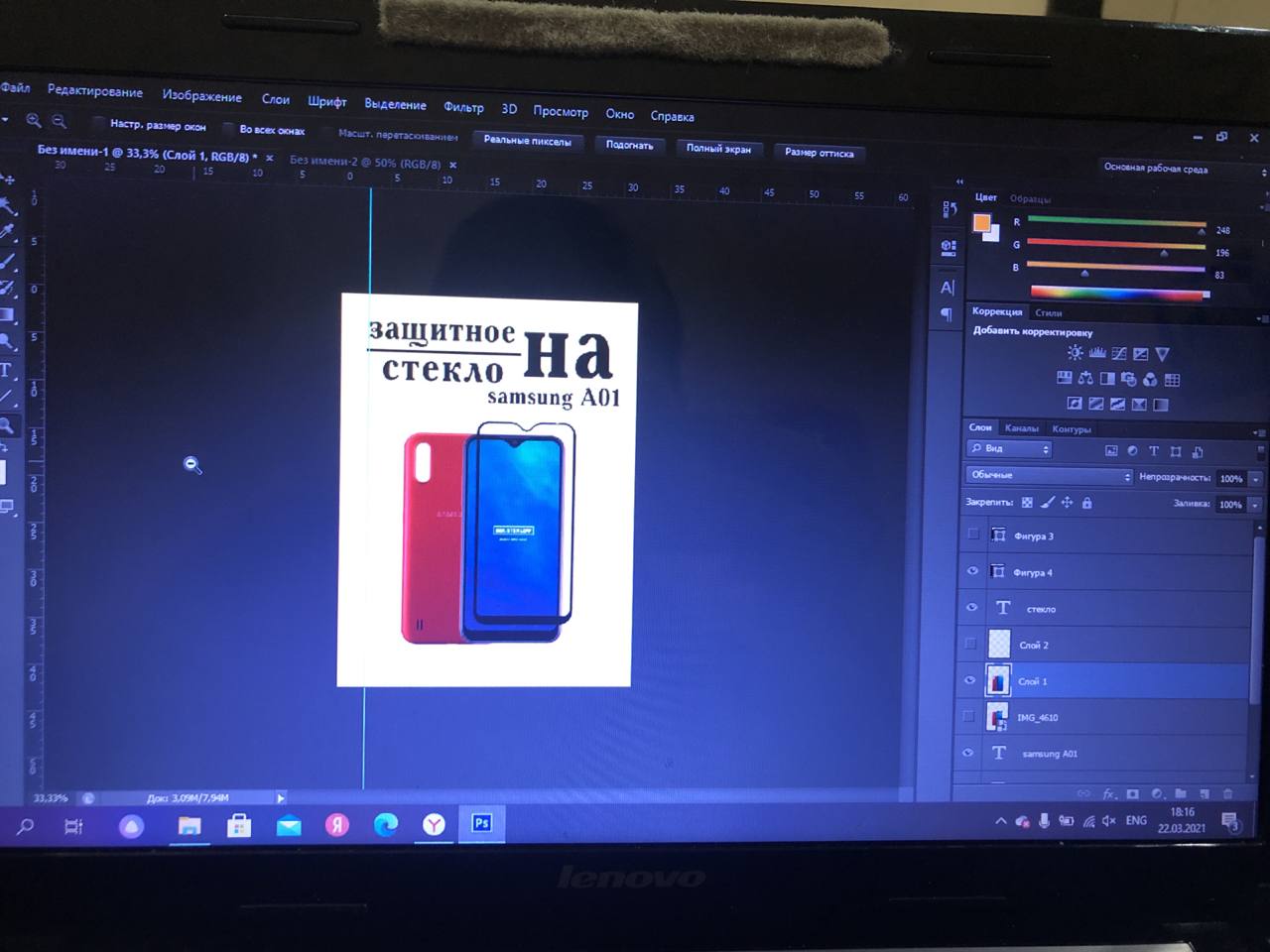The image size is (1270, 952).
Task: Select the zoom out magnifier in options bar
Action: [60, 121]
